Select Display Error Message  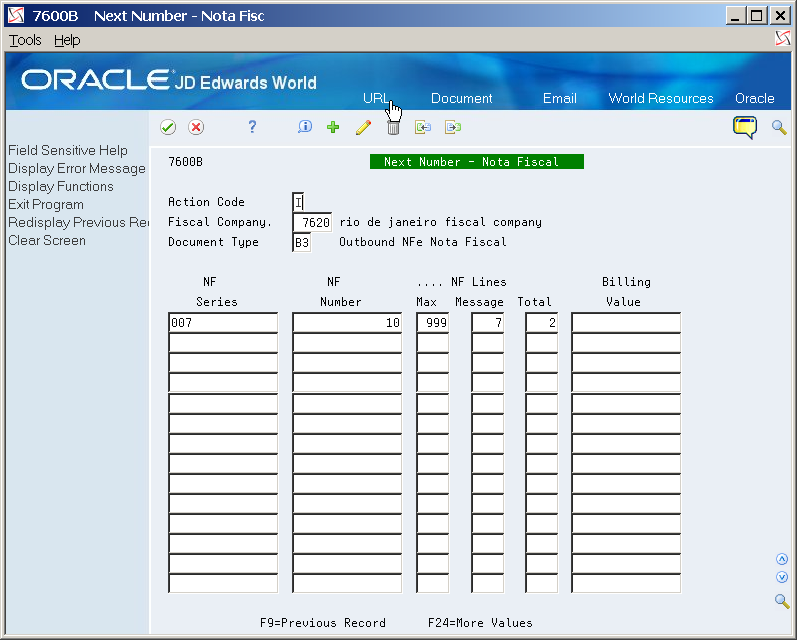click(77, 168)
